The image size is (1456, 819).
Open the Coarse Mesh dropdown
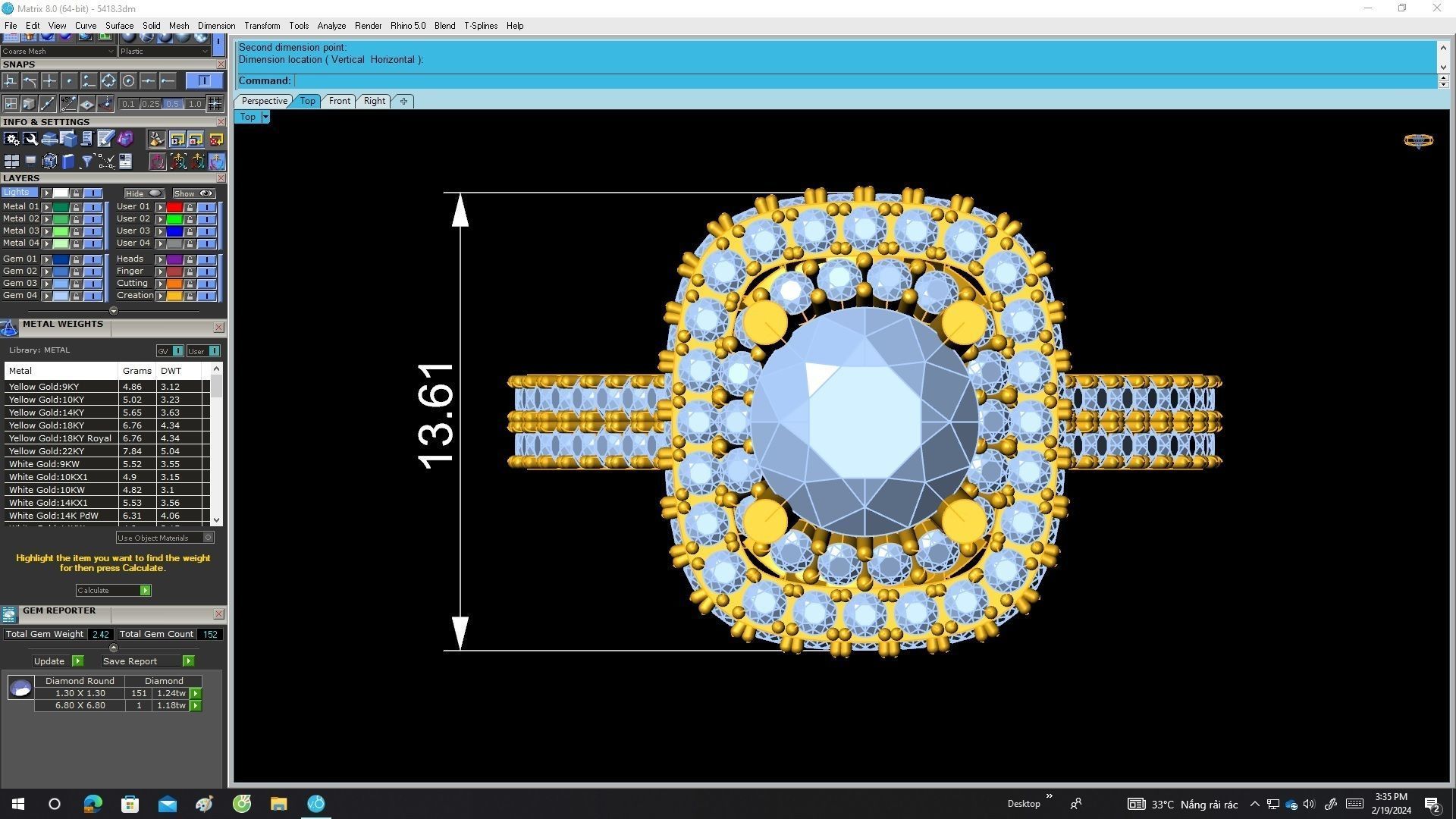click(x=58, y=51)
